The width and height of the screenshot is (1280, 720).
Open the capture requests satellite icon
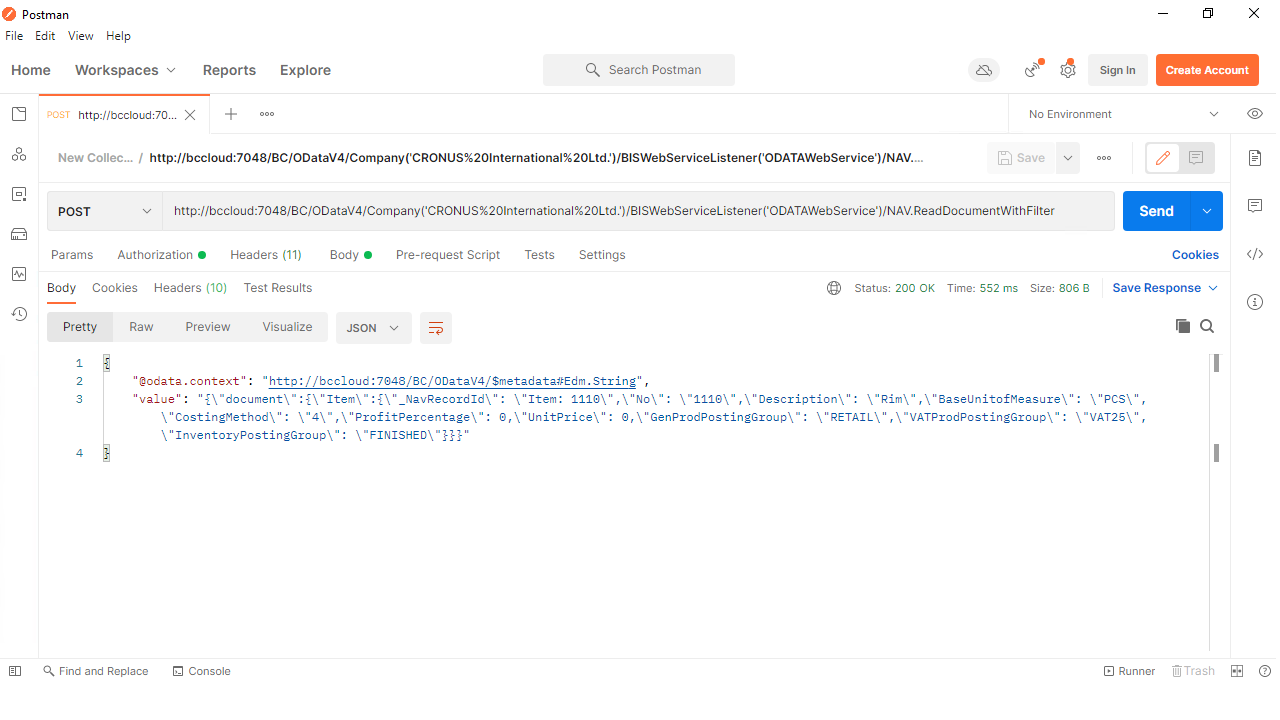coord(1033,70)
